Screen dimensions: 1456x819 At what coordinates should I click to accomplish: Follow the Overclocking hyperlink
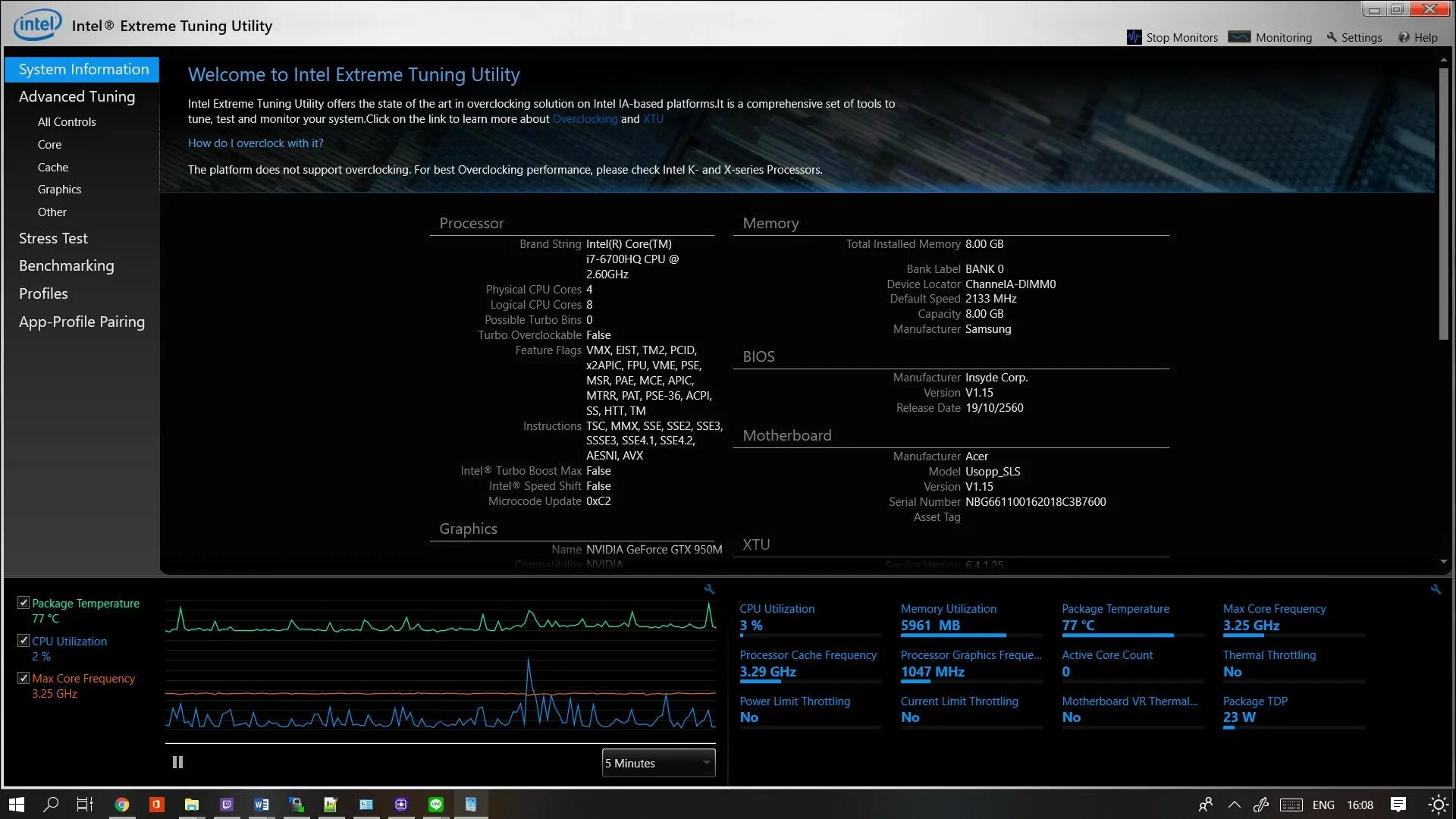tap(585, 119)
